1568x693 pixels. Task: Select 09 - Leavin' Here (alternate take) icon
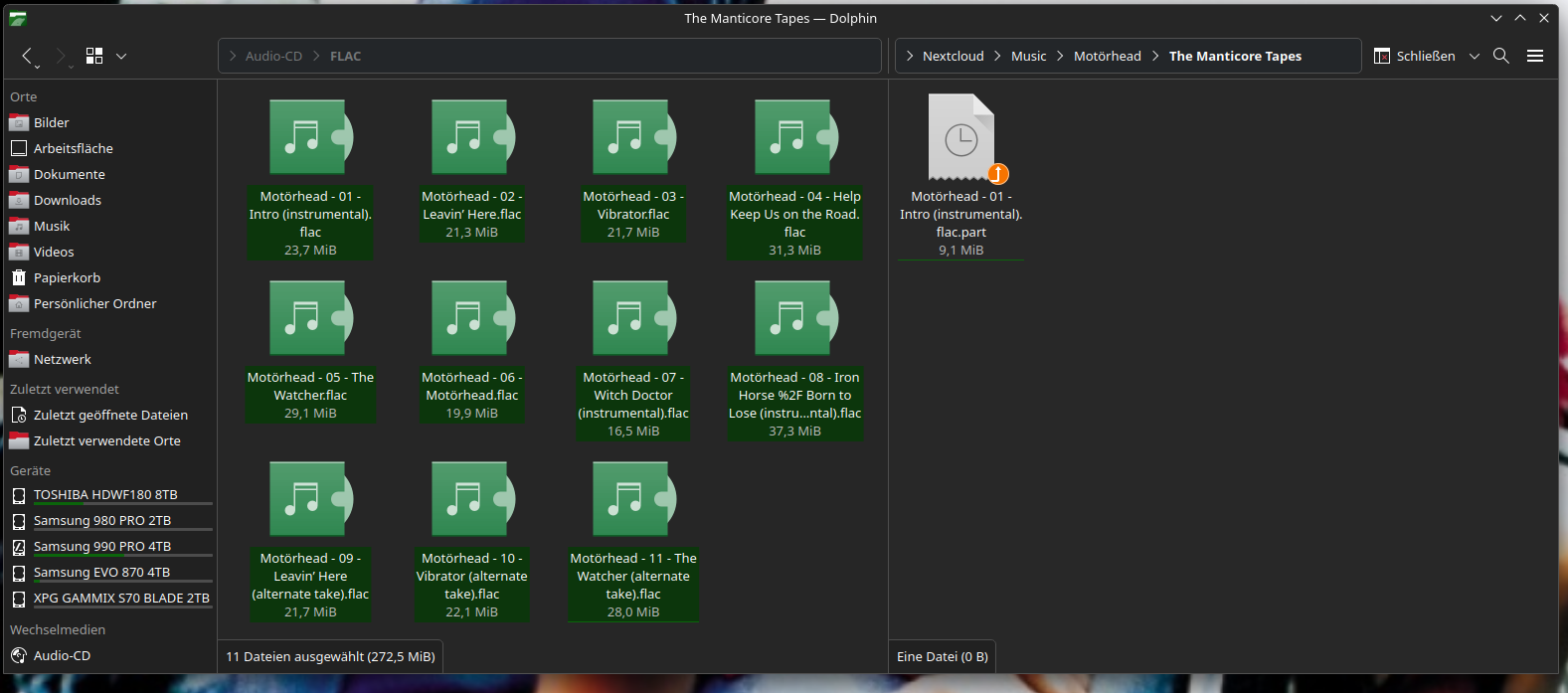point(310,499)
